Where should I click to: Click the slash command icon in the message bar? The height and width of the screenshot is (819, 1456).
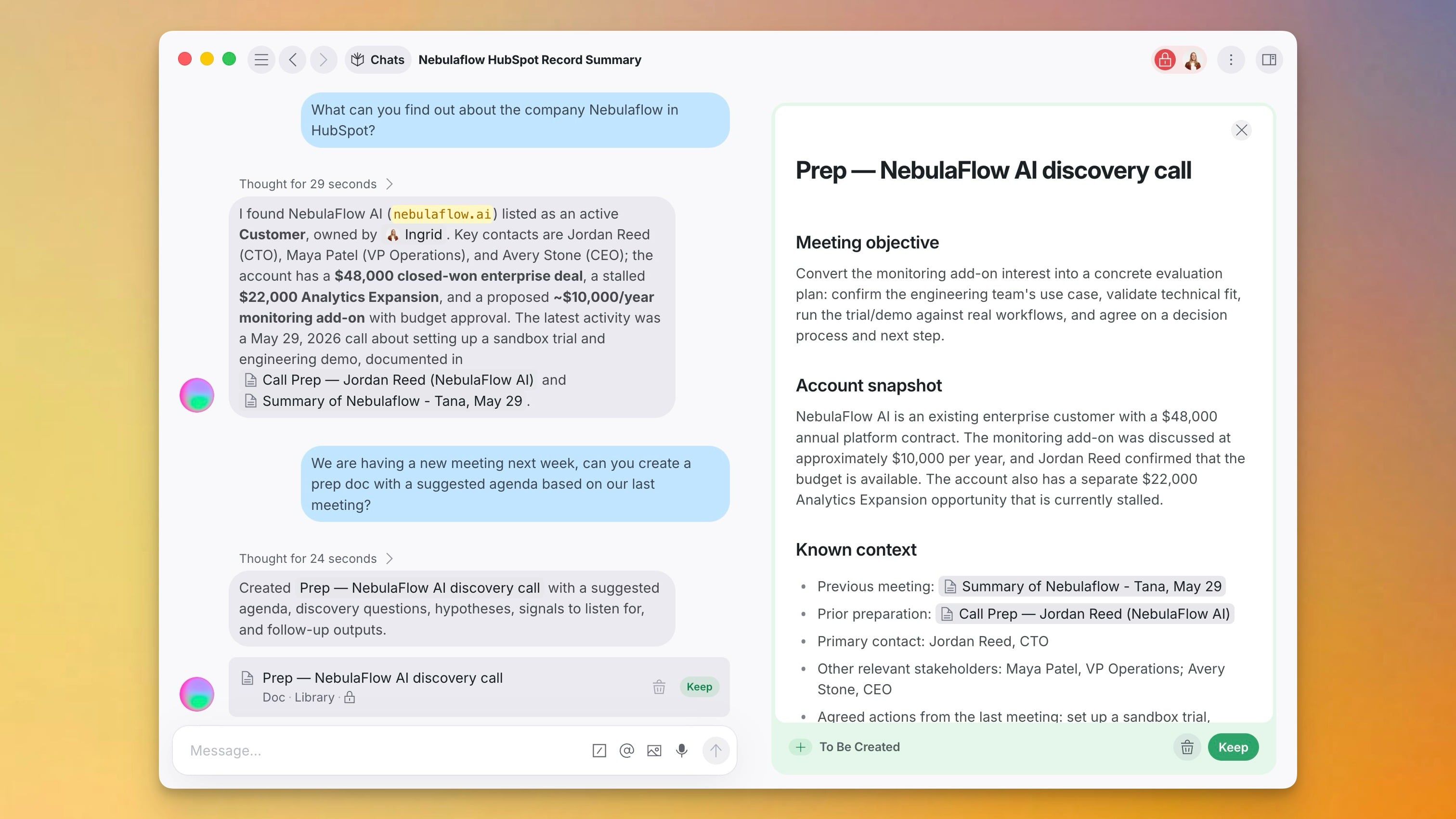(x=599, y=751)
